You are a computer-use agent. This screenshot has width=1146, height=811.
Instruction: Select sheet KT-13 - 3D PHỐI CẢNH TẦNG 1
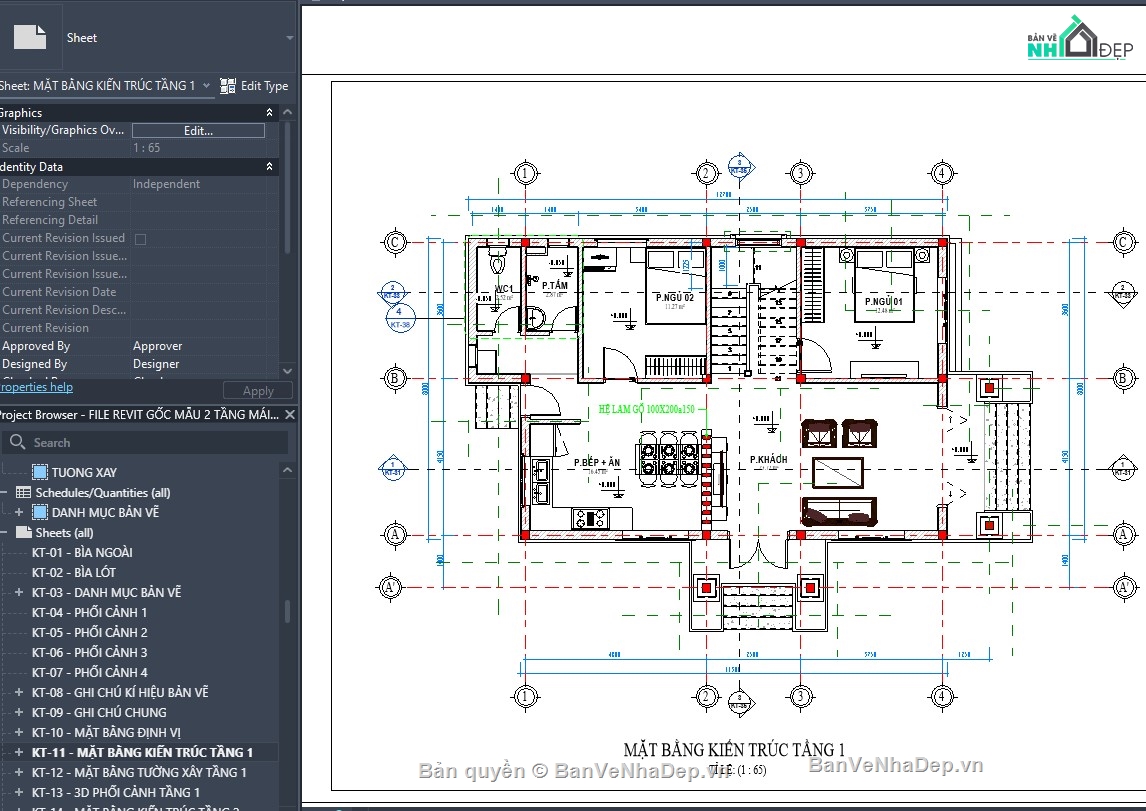pos(115,792)
